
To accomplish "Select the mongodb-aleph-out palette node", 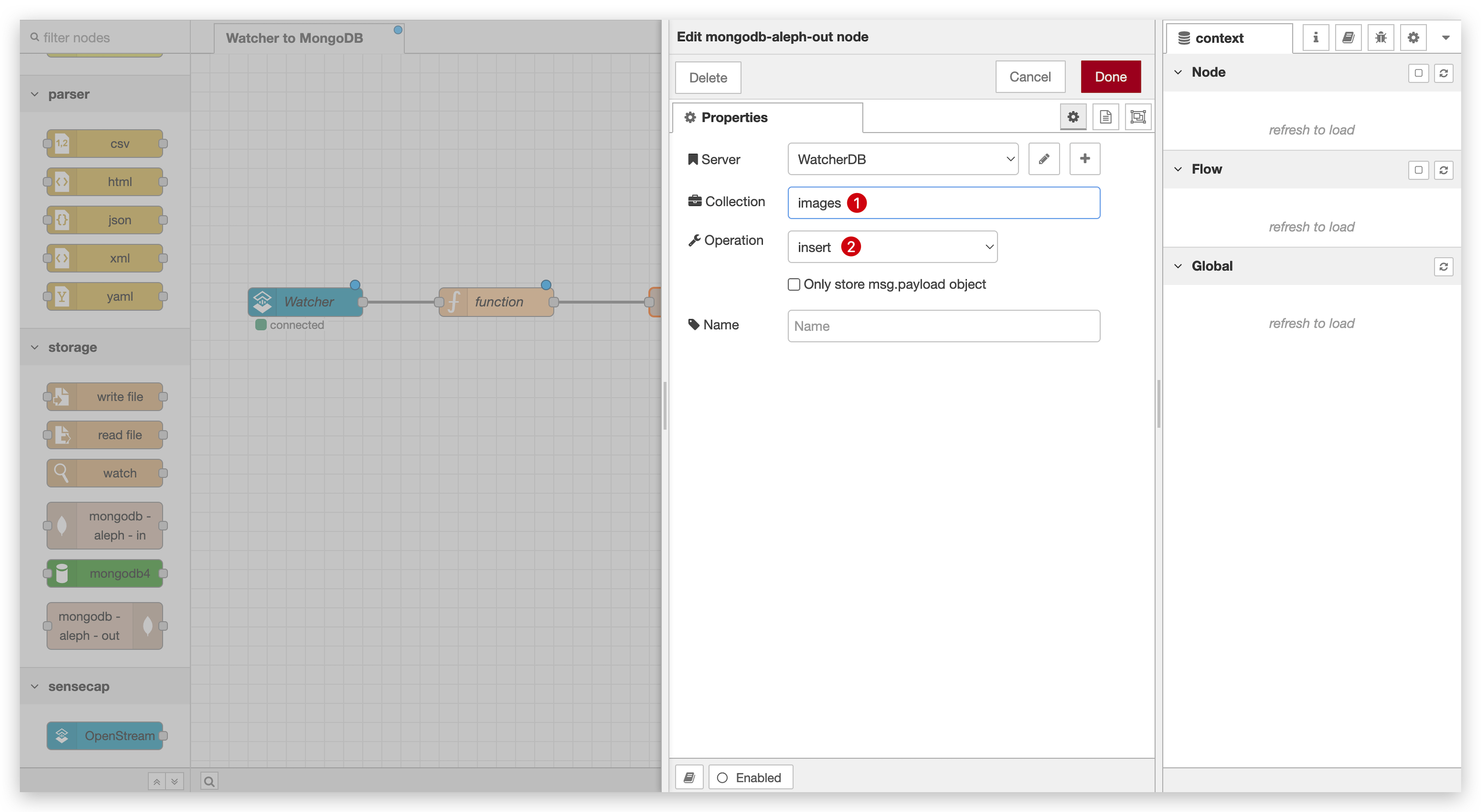I will pyautogui.click(x=105, y=626).
